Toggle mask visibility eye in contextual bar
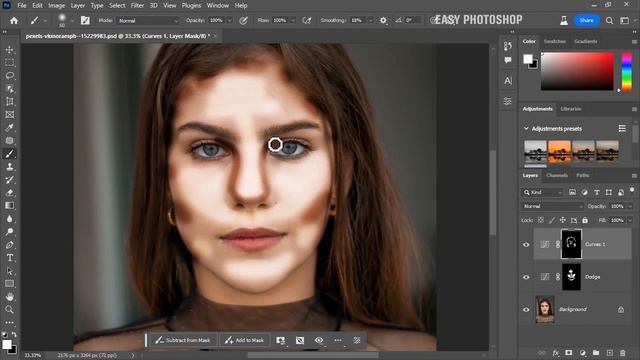 (x=319, y=340)
